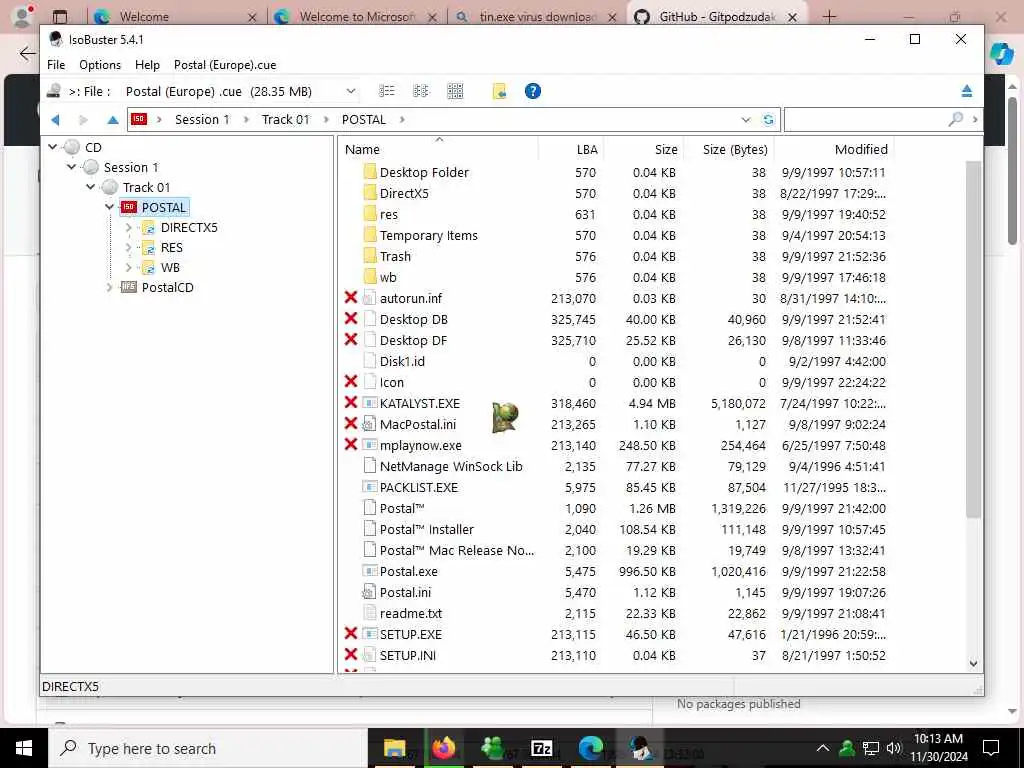This screenshot has width=1024, height=768.
Task: Collapse the Session 1 tree node
Action: (x=71, y=167)
